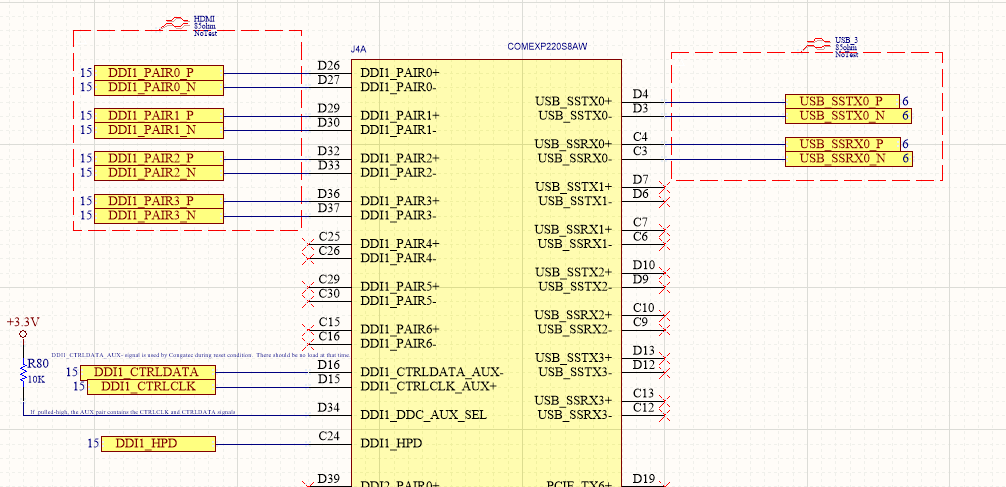Click the DDI1_DDC_AUX_SEL pin name
1006x487 pixels.
423,415
